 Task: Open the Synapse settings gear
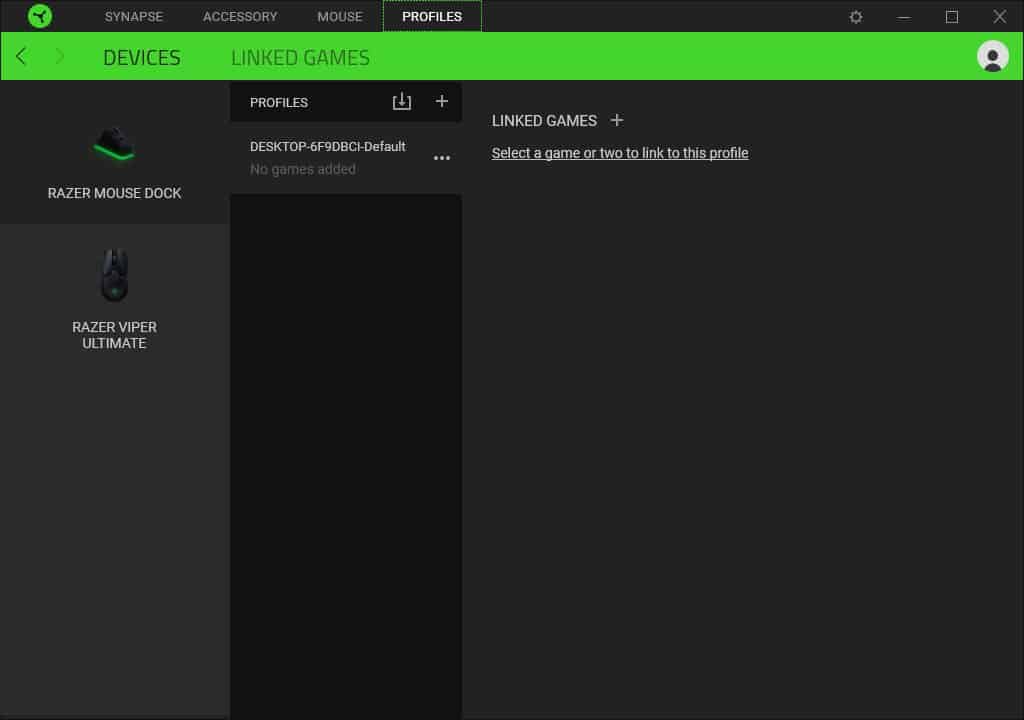[855, 16]
